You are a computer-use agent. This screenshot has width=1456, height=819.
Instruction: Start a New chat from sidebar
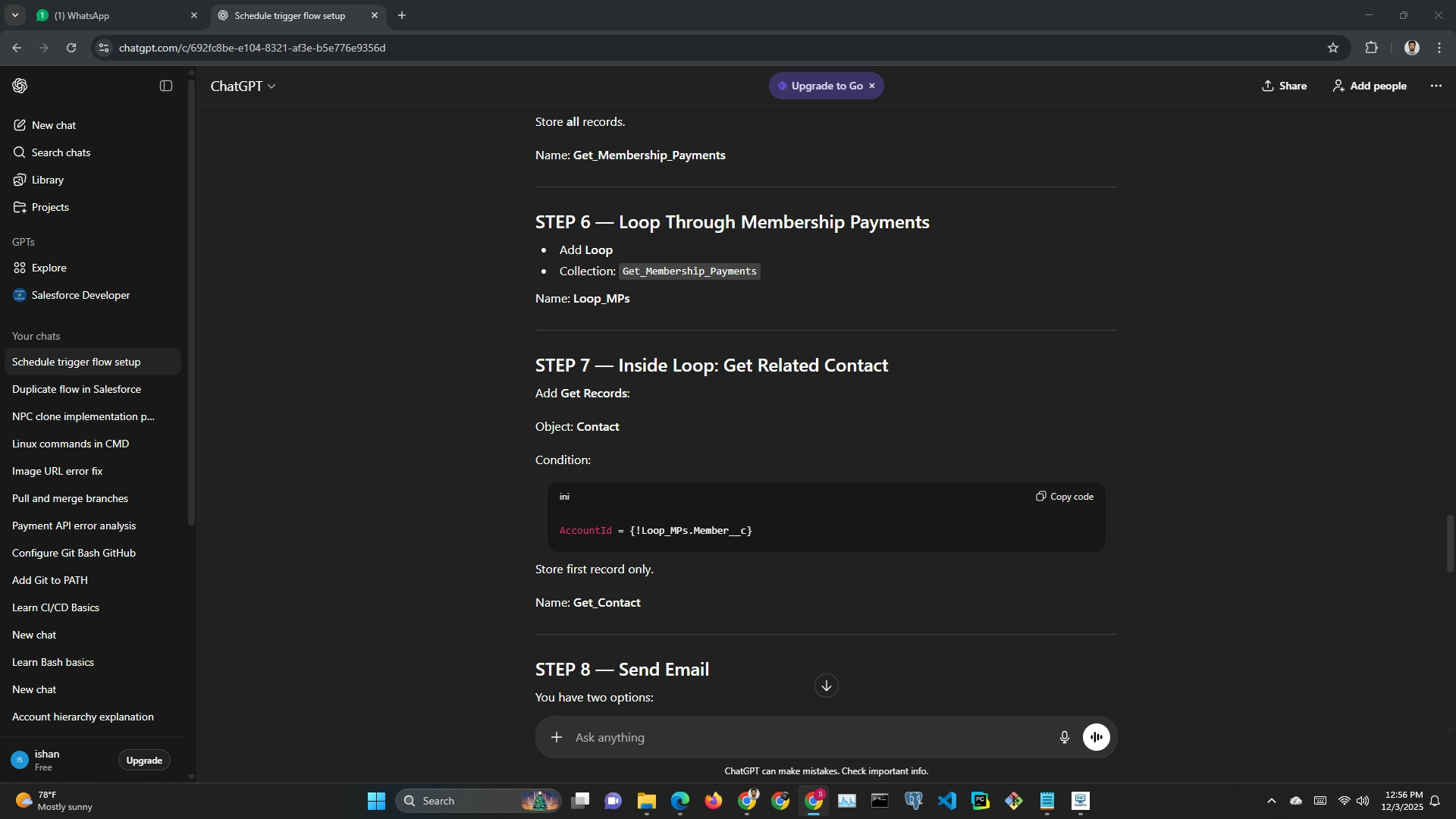[53, 125]
